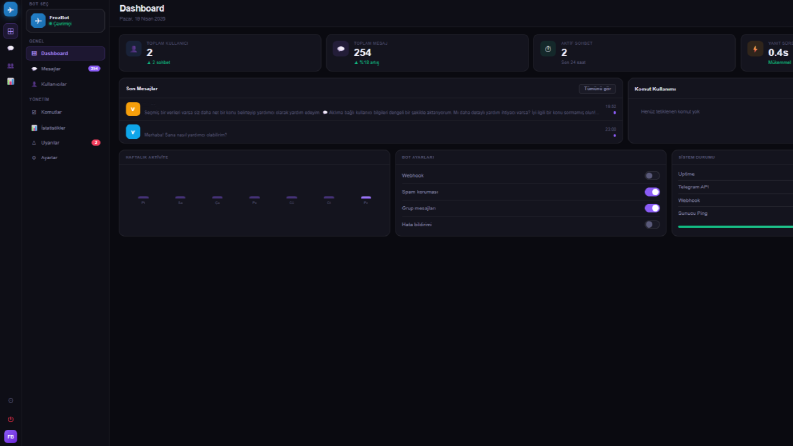Open the FD profile avatar

pos(11,436)
